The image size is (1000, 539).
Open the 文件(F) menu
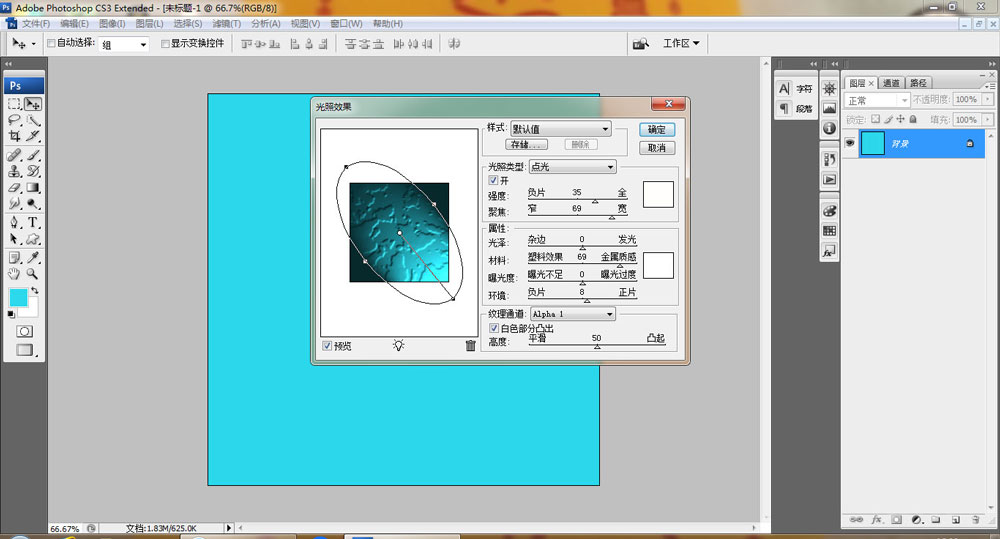pyautogui.click(x=36, y=24)
